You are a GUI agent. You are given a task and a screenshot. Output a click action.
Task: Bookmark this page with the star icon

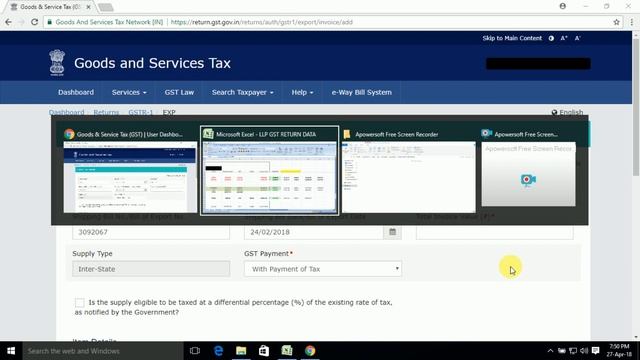click(x=616, y=22)
